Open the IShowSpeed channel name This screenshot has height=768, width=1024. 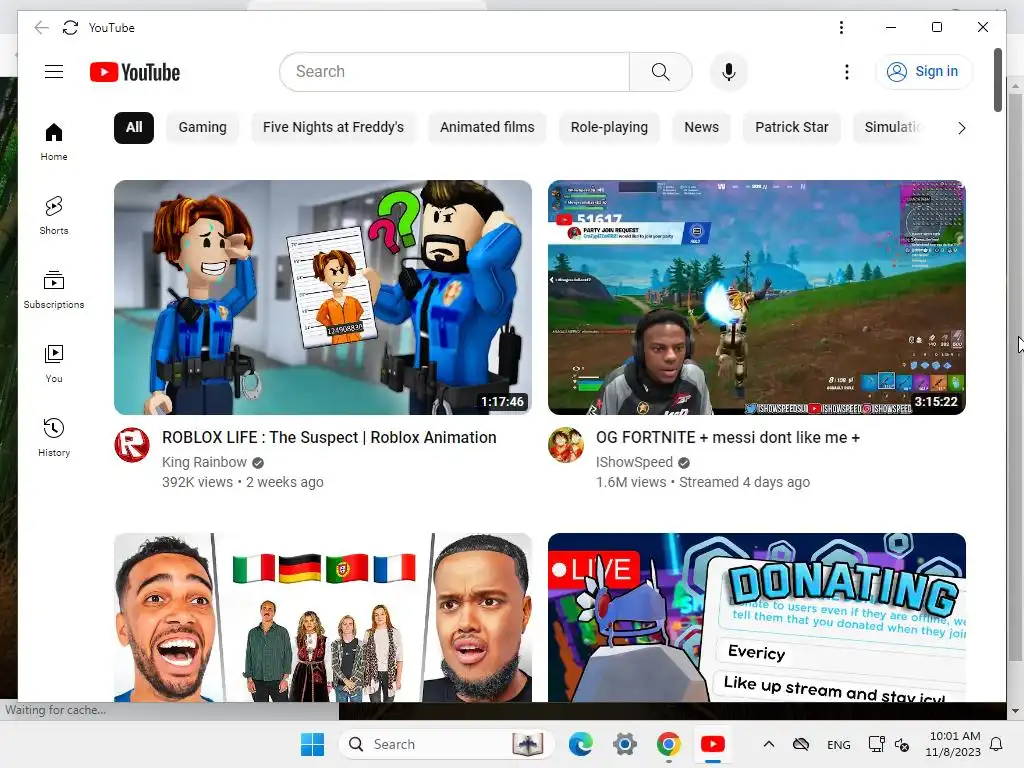tap(634, 462)
